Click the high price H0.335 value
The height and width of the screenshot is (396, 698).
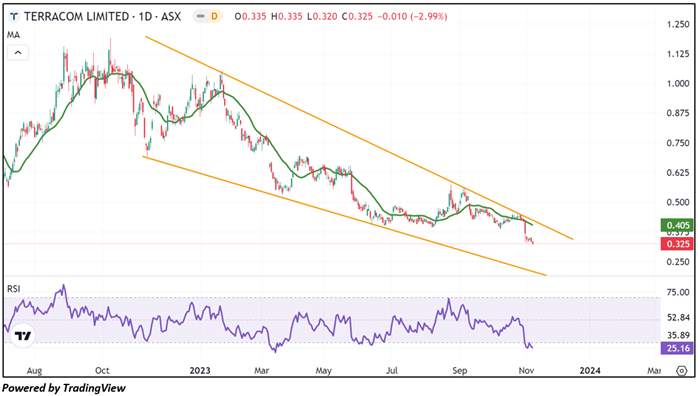[287, 16]
